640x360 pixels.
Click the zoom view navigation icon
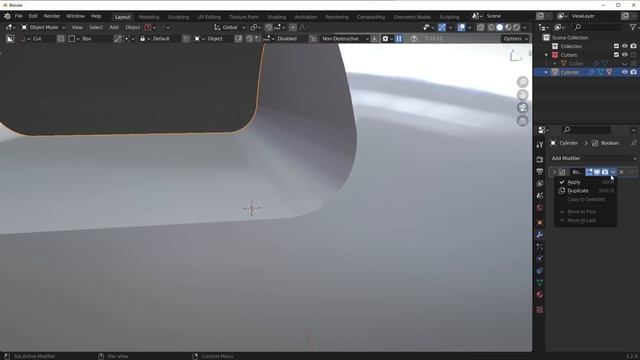point(522,82)
